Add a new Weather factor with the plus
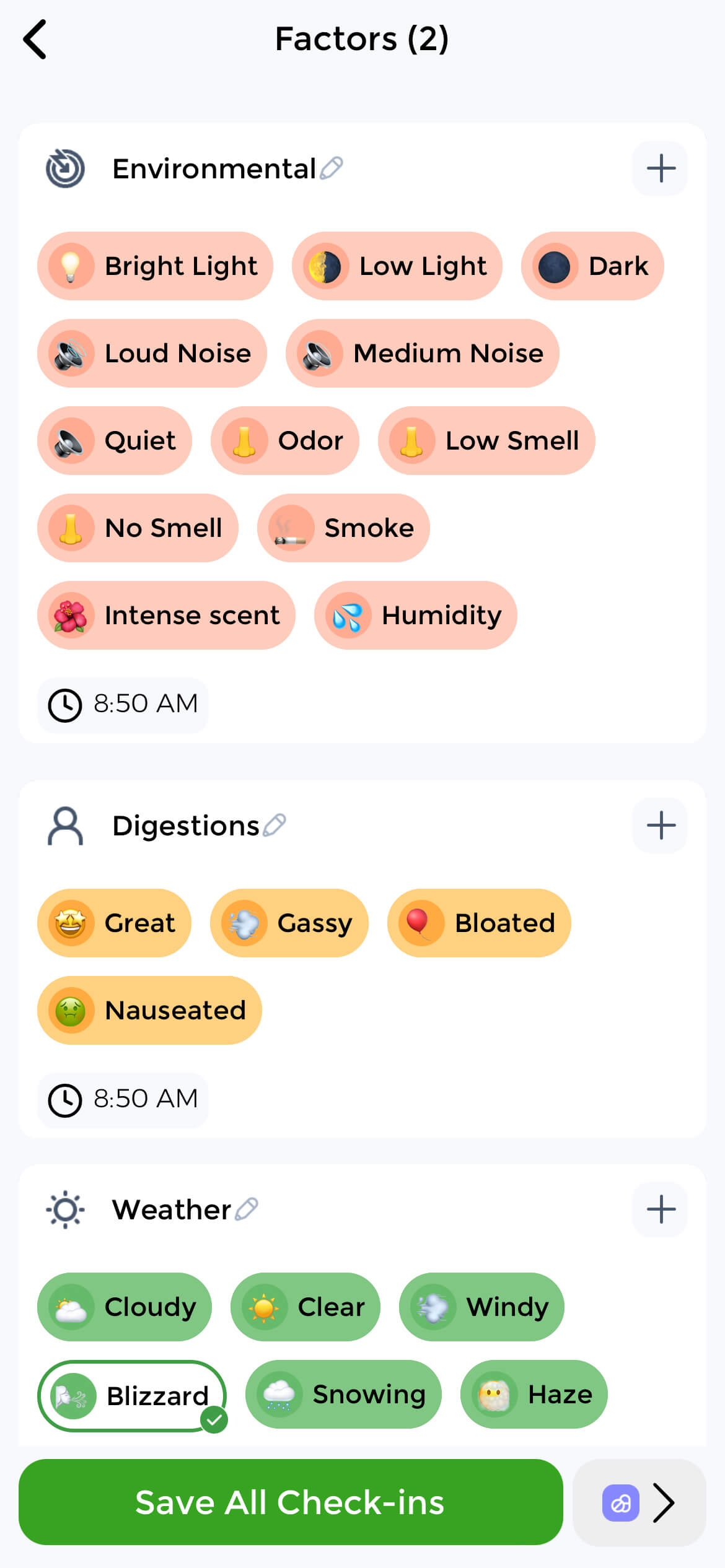The height and width of the screenshot is (1568, 725). (660, 1209)
